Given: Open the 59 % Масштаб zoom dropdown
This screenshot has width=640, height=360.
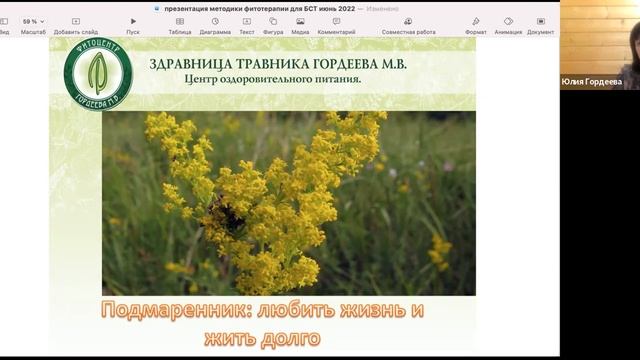Looking at the screenshot, I should tap(33, 21).
